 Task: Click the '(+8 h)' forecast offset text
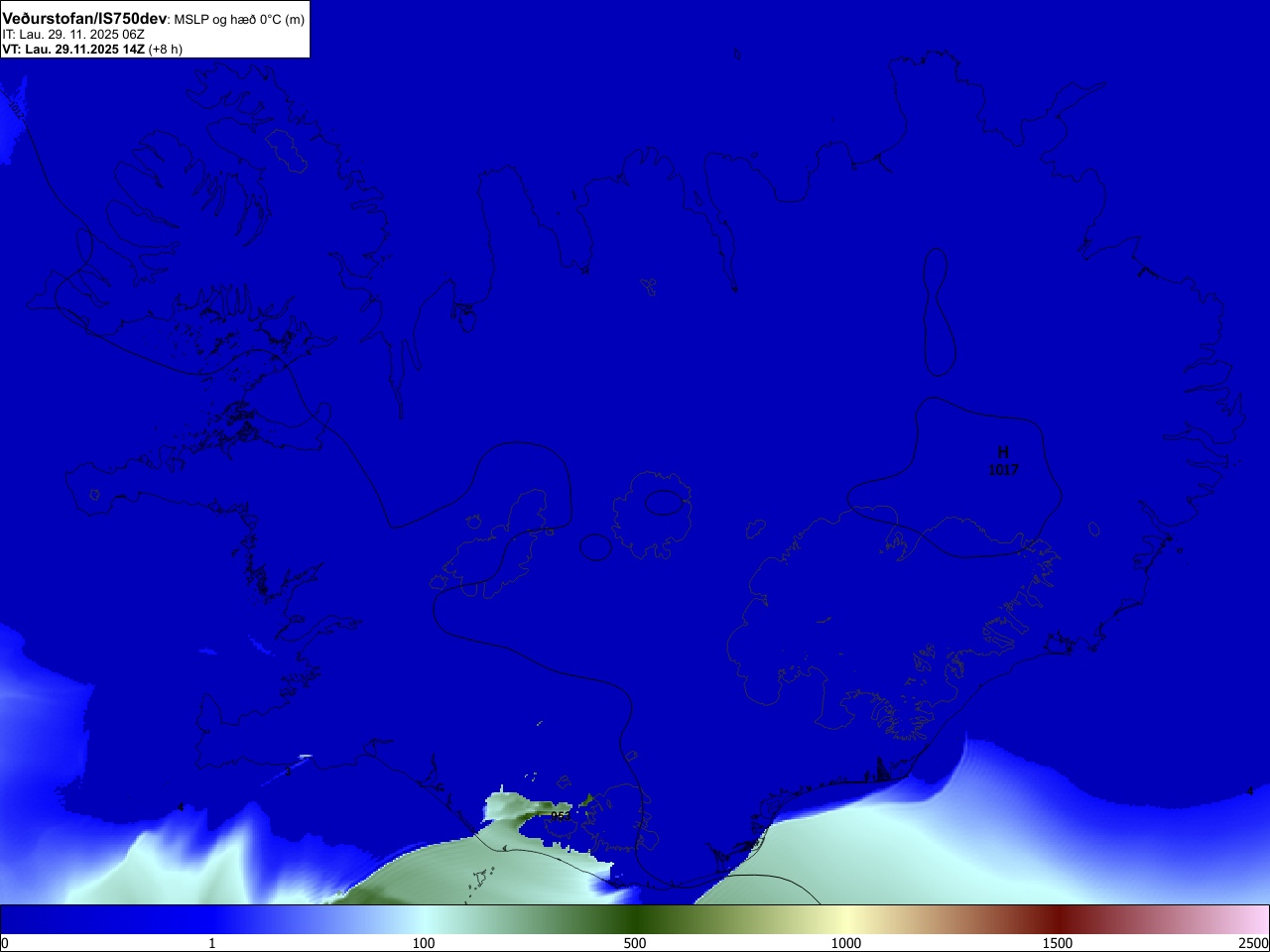coord(166,49)
